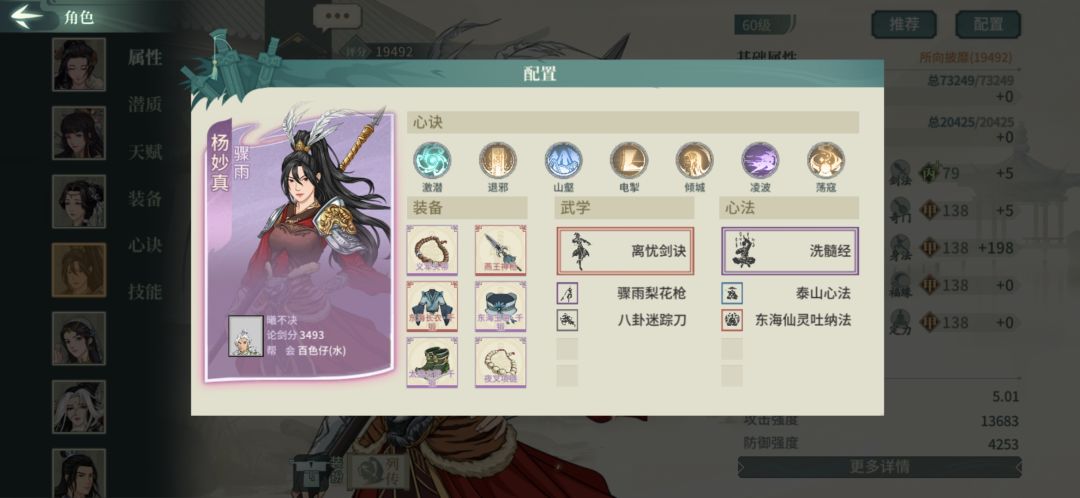Go back using the arrow icon
The width and height of the screenshot is (1080, 498).
[28, 16]
